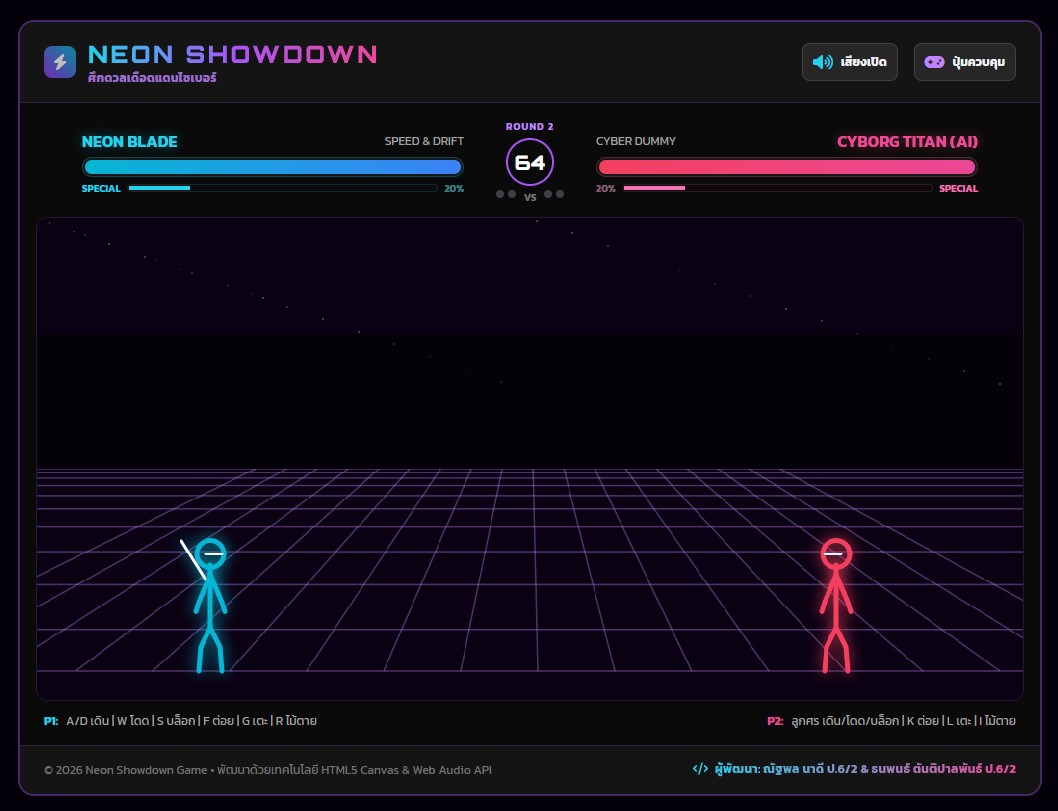The image size is (1058, 811).
Task: Click the round timer circle showing 64
Action: click(x=530, y=162)
